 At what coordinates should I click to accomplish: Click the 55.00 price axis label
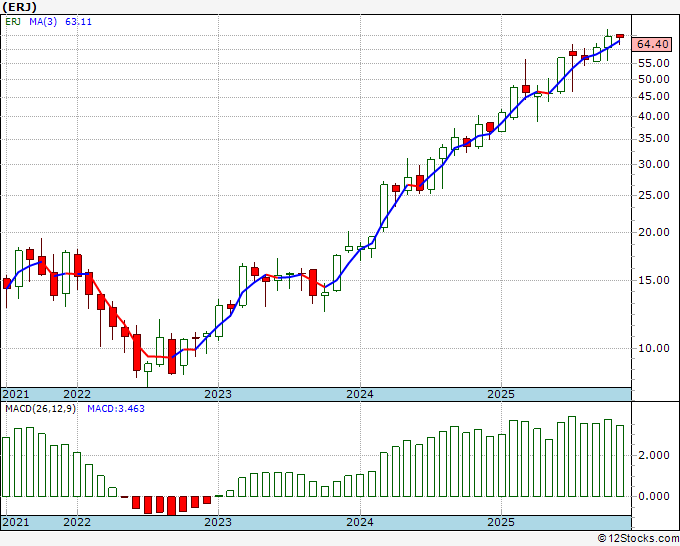click(x=654, y=63)
